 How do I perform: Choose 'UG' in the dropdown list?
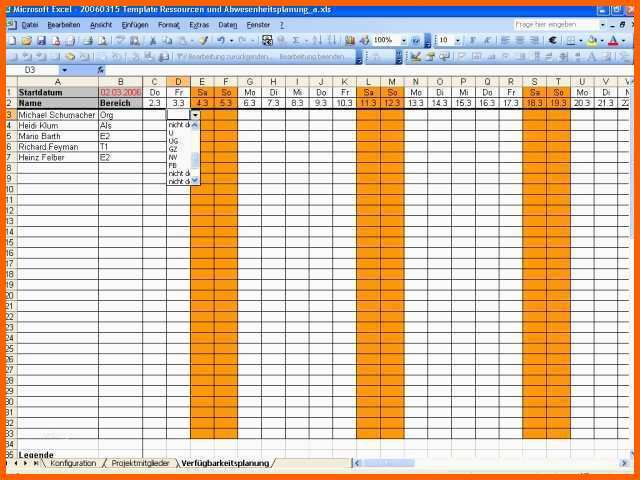tap(178, 141)
